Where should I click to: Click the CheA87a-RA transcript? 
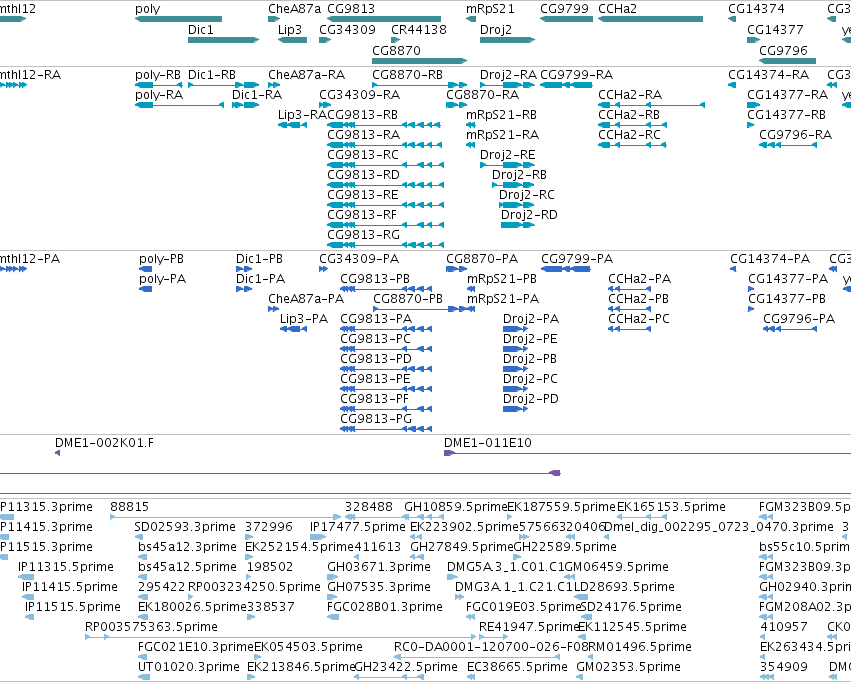(274, 85)
